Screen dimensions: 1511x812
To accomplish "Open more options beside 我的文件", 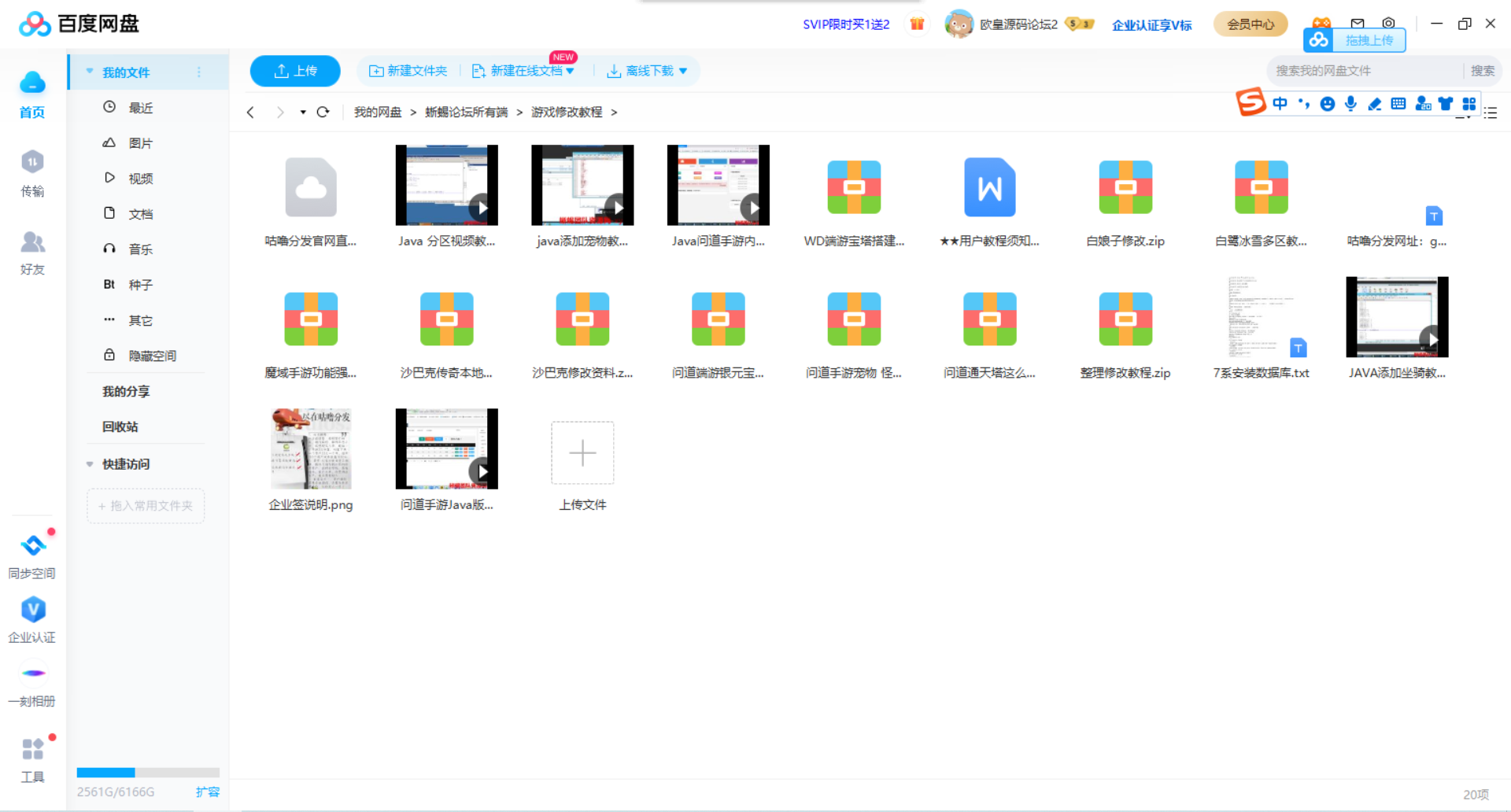I will [199, 72].
